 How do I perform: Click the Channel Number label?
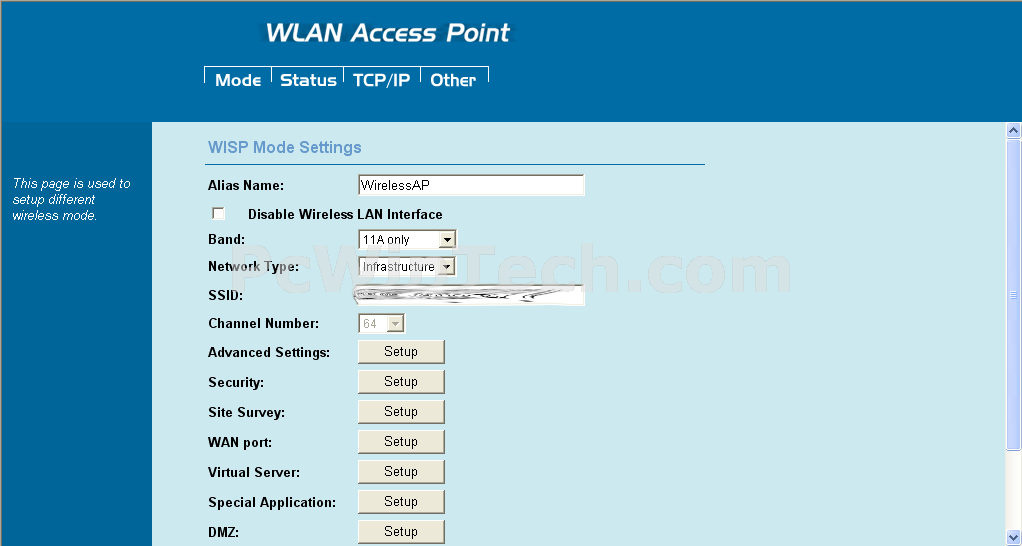tap(263, 324)
